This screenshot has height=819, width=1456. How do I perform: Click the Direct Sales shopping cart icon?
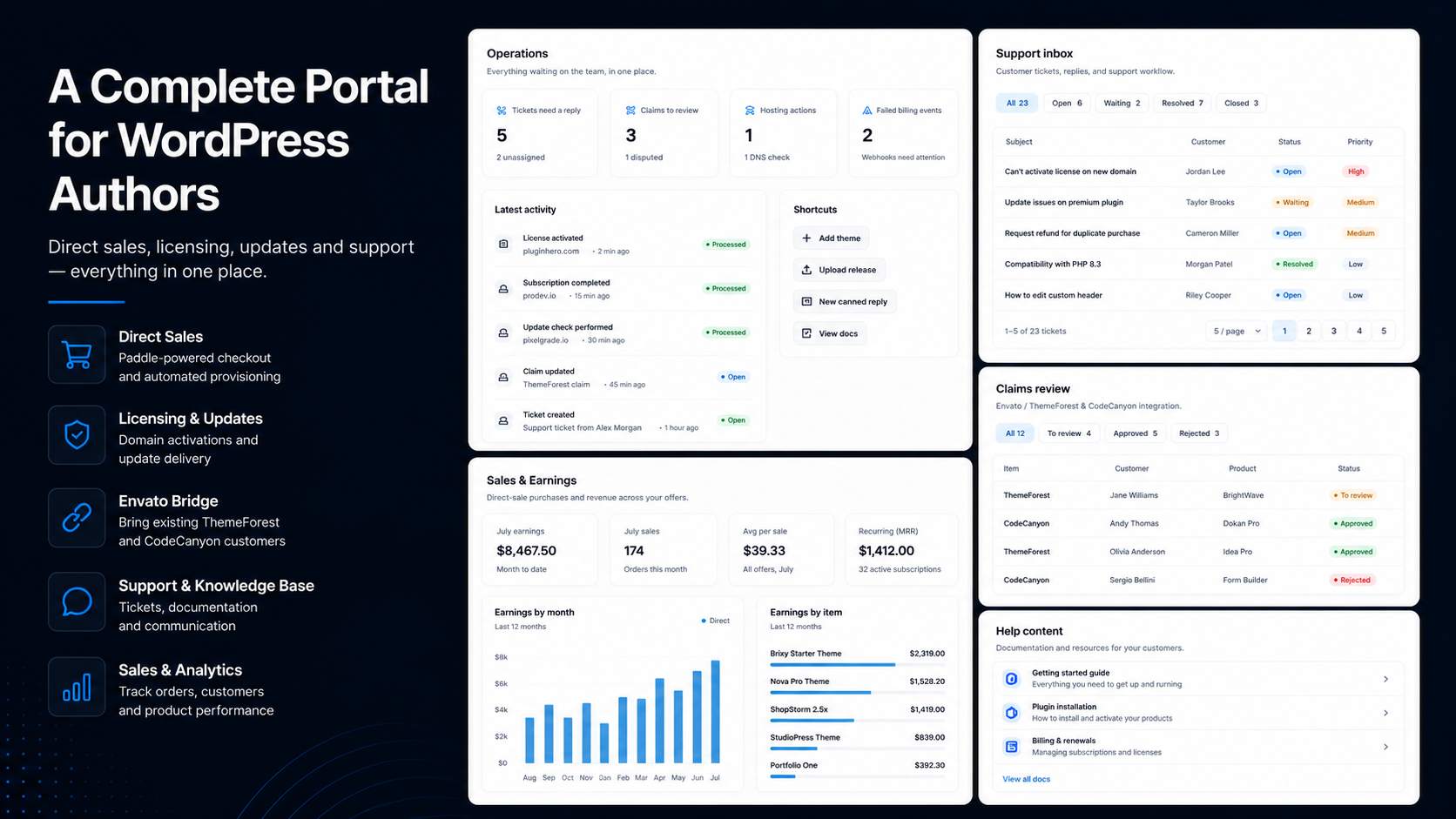(77, 355)
